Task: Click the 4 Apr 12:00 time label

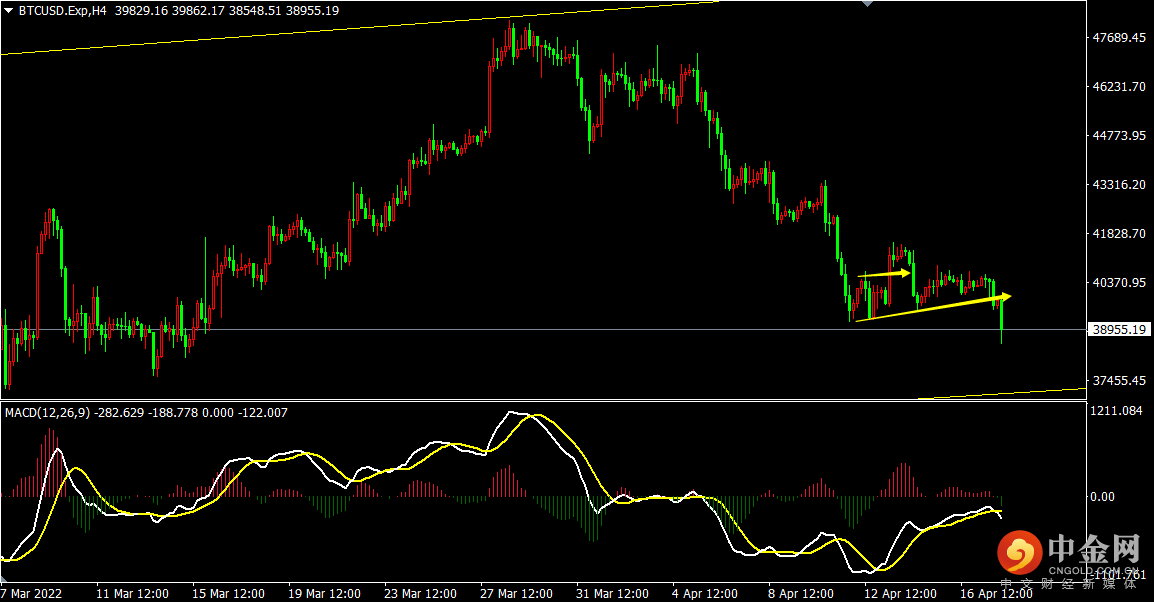Action: [x=705, y=594]
